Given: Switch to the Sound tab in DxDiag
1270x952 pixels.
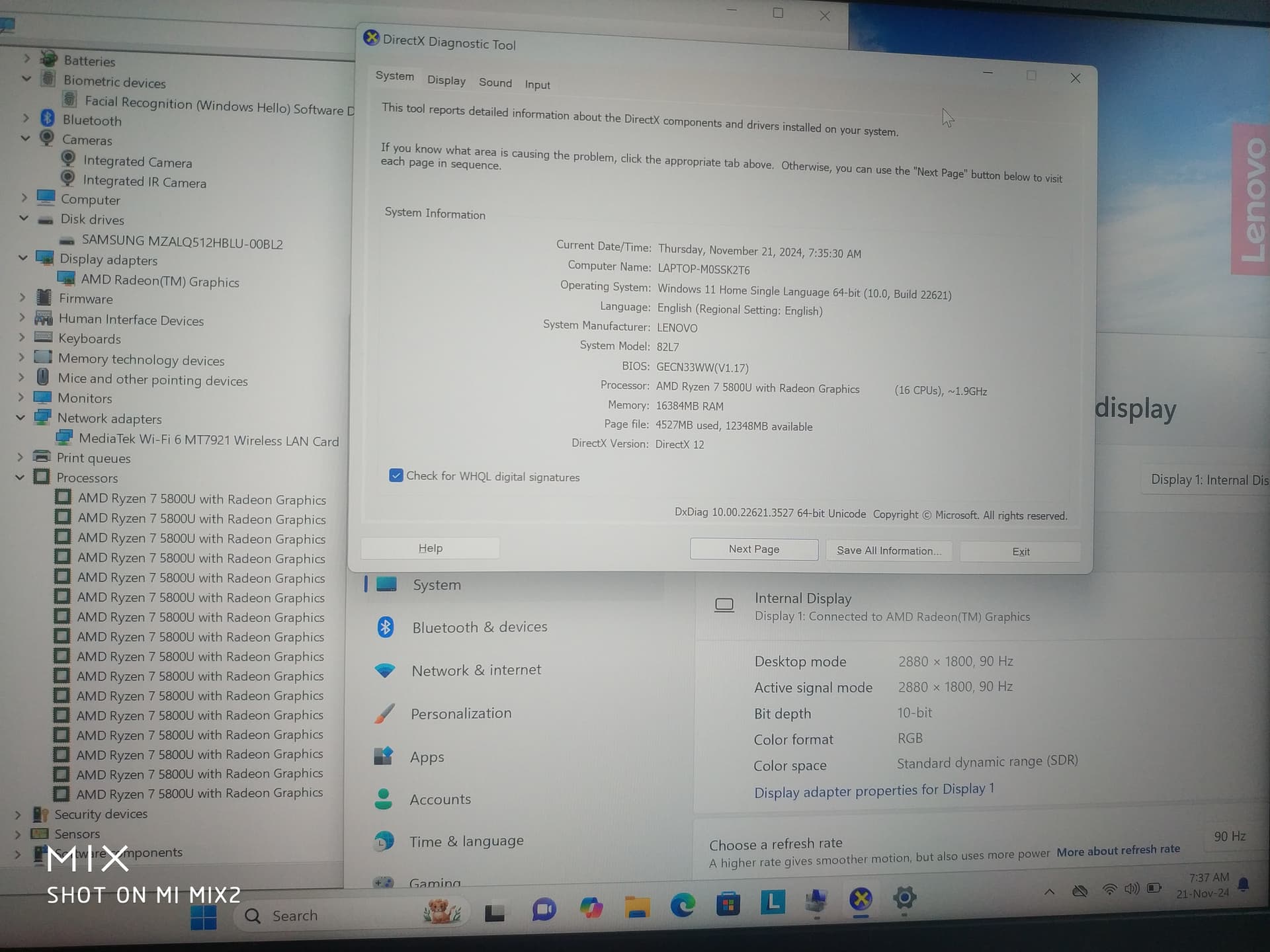Looking at the screenshot, I should tap(495, 82).
